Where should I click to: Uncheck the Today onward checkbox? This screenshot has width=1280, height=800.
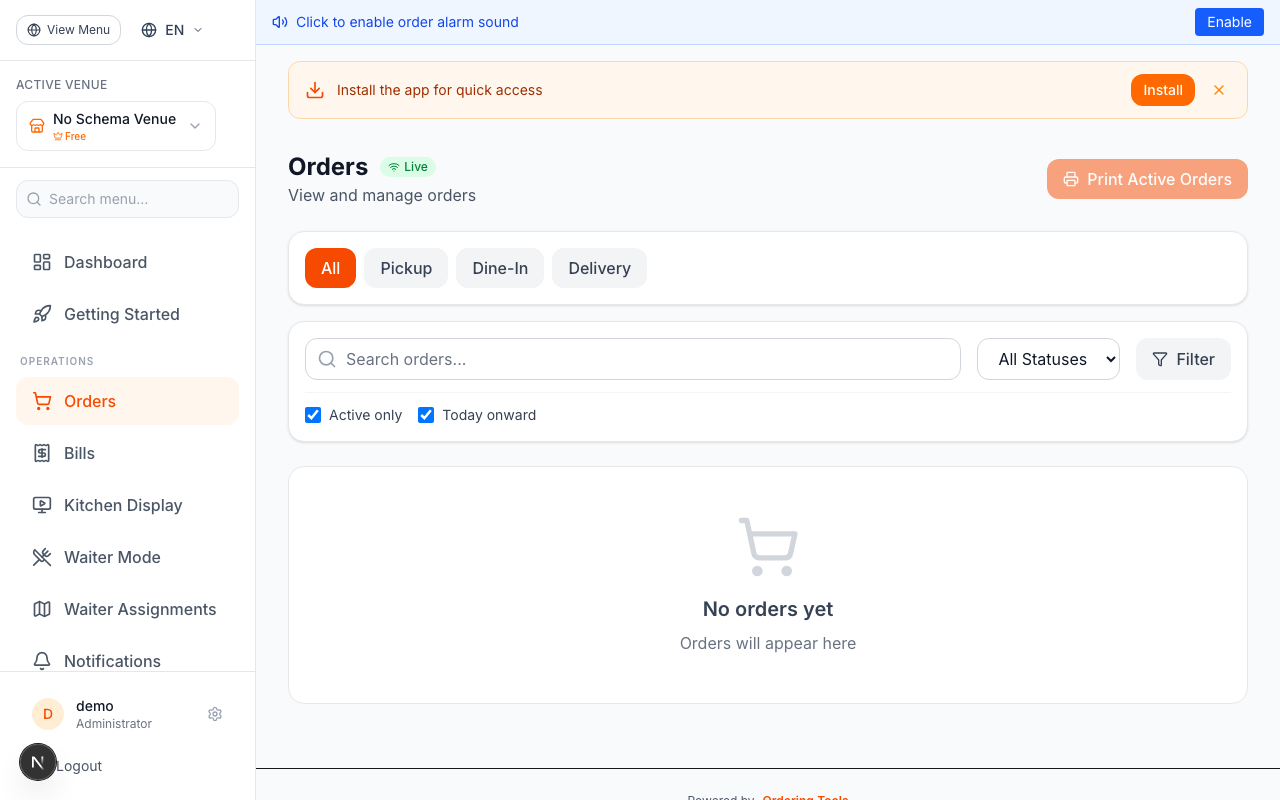pos(426,415)
